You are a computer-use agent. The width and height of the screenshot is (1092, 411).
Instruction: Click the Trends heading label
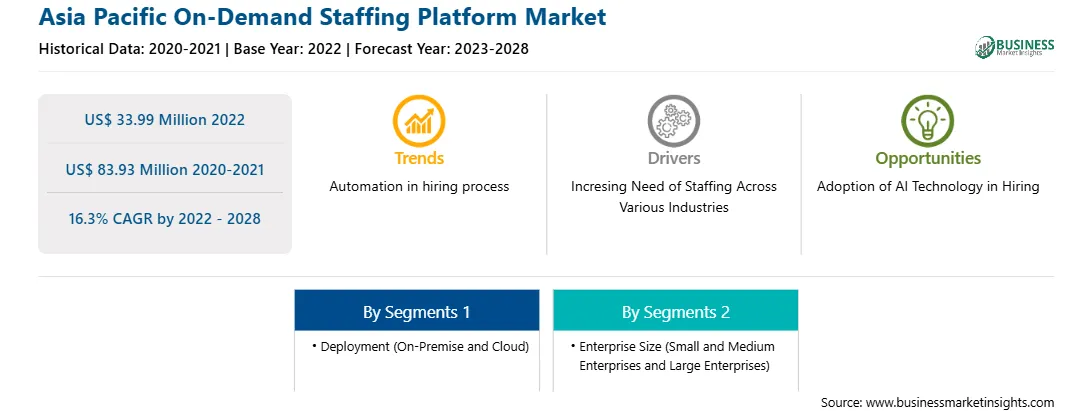point(419,158)
